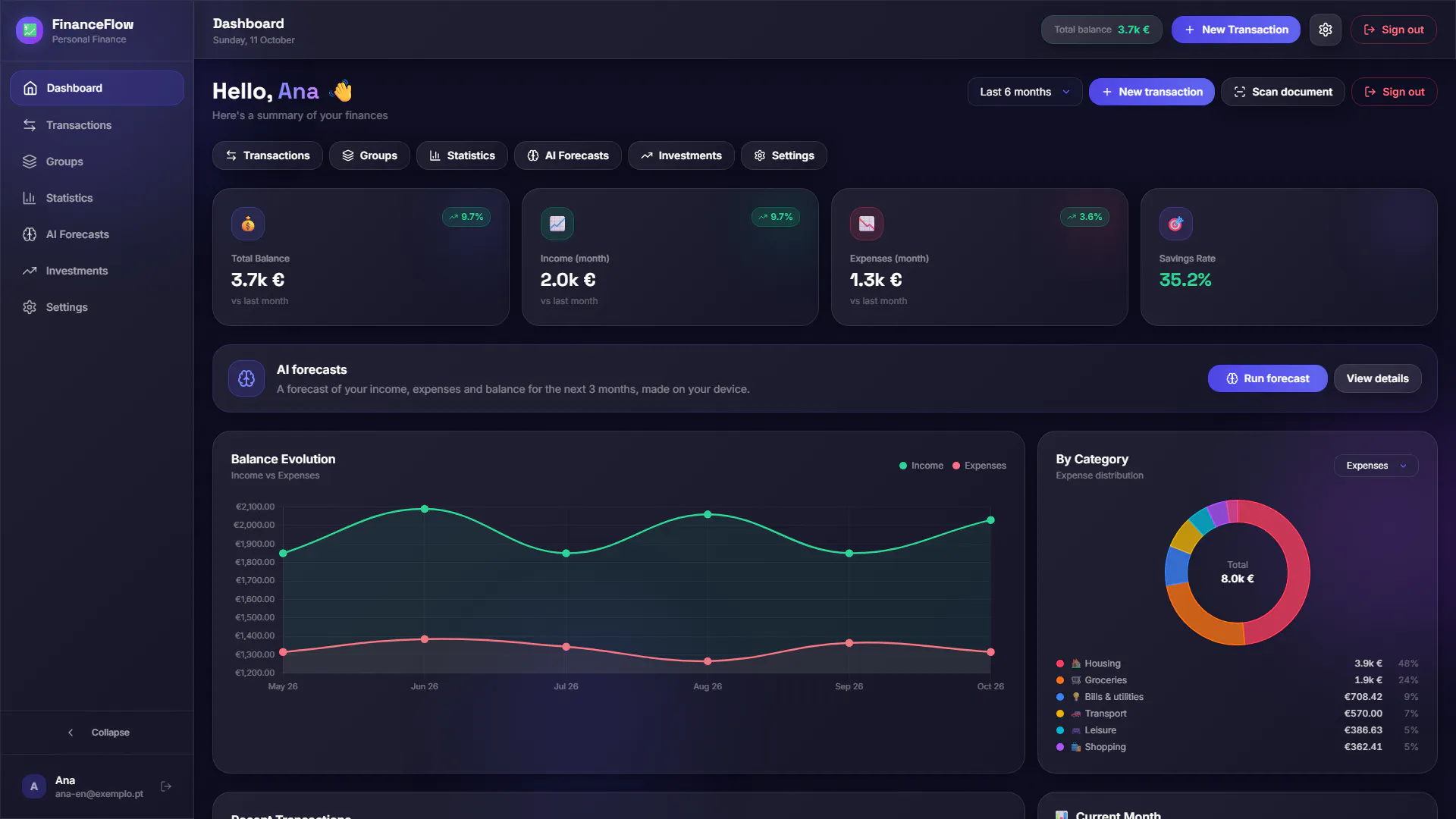Click the Bills & utilities blue color dot
This screenshot has height=819, width=1456.
click(x=1060, y=697)
